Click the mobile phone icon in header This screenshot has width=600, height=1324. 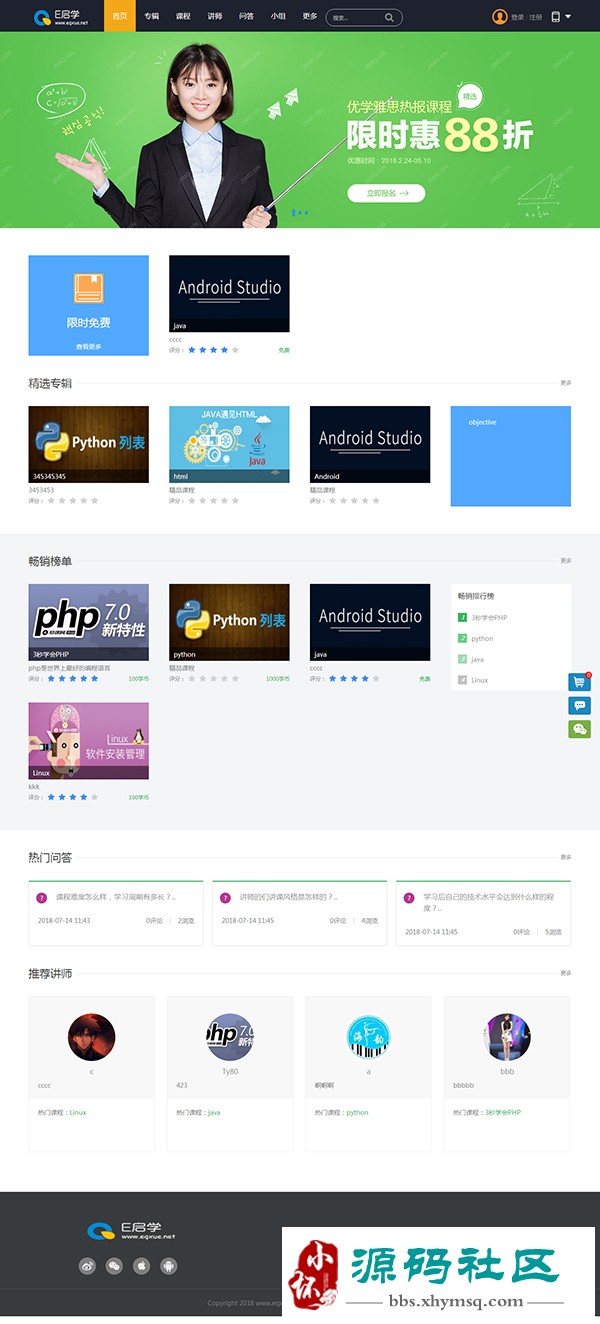pos(555,16)
